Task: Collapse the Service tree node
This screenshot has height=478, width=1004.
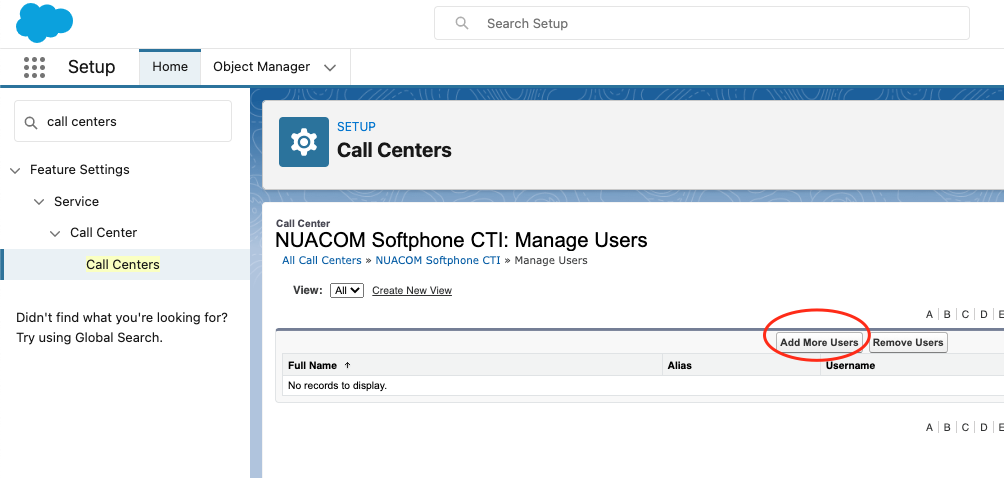Action: [x=39, y=202]
